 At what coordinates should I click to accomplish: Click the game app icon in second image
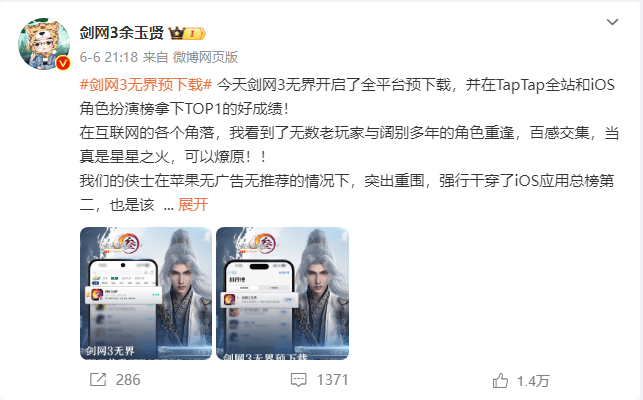pyautogui.click(x=230, y=299)
